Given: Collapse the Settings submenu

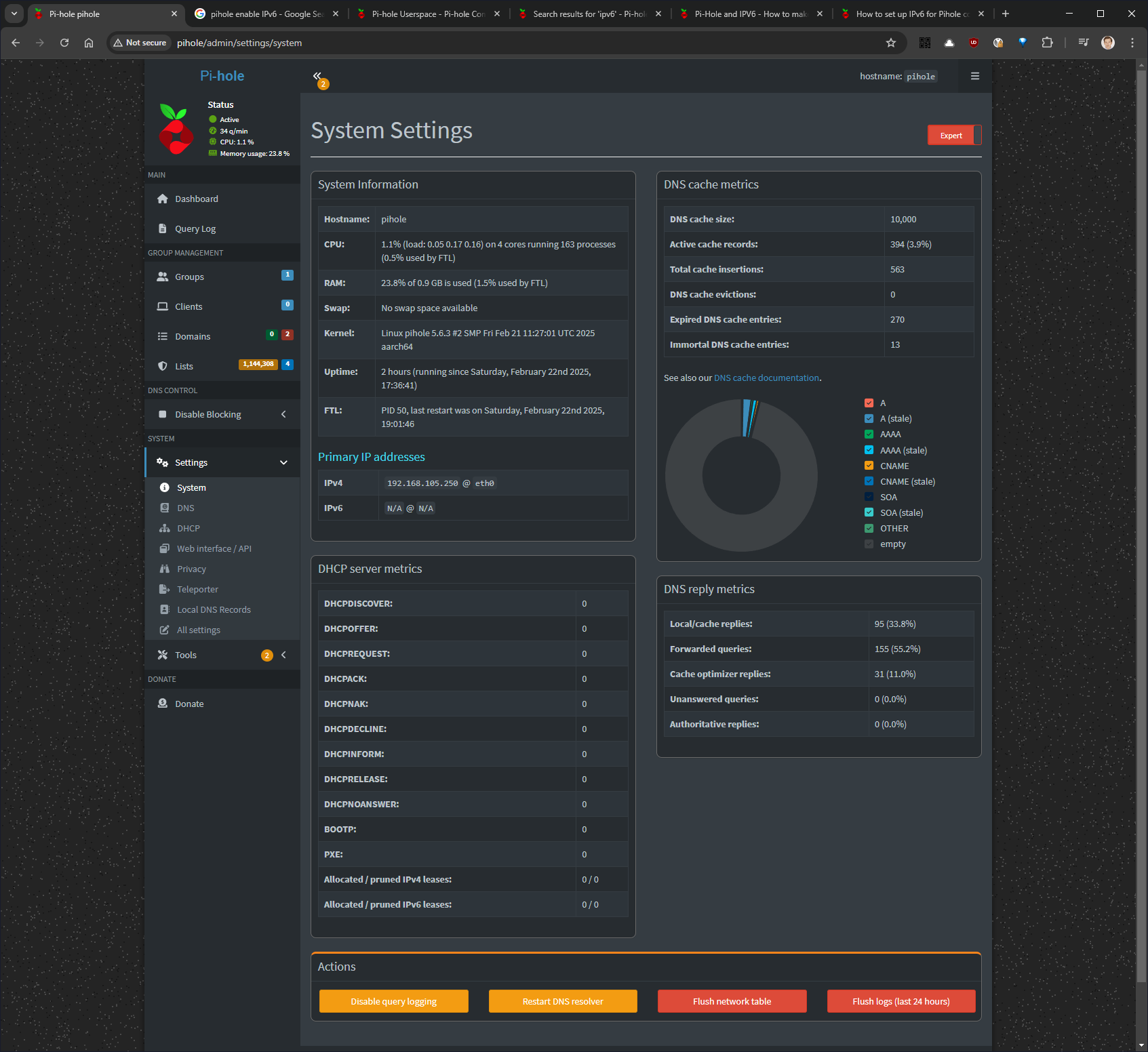Looking at the screenshot, I should [x=283, y=462].
